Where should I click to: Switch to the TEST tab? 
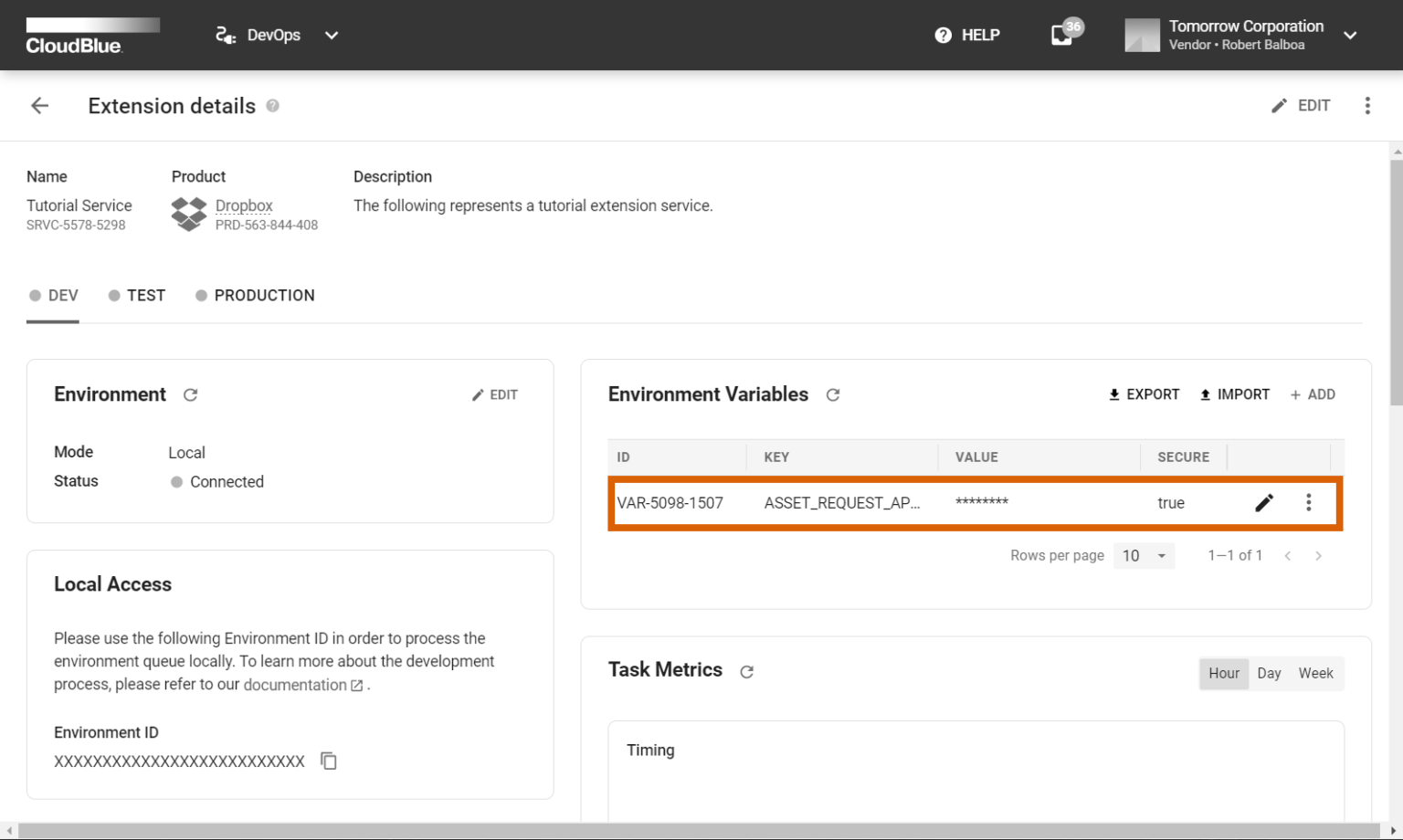coord(137,296)
